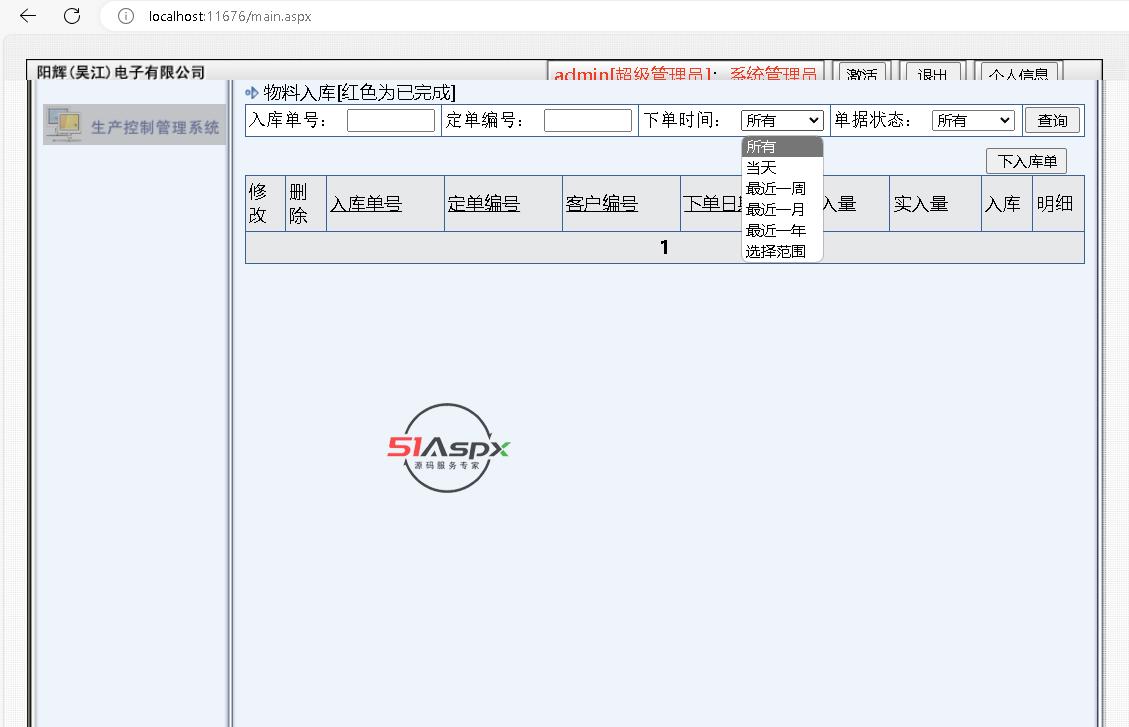The width and height of the screenshot is (1129, 727).
Task: Open the 下单时间 dropdown
Action: (x=782, y=120)
